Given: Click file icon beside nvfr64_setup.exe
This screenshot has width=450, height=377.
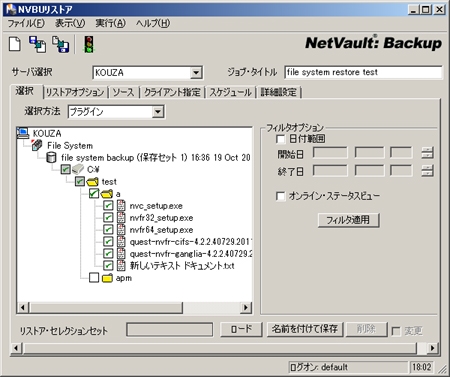Looking at the screenshot, I should coord(121,230).
